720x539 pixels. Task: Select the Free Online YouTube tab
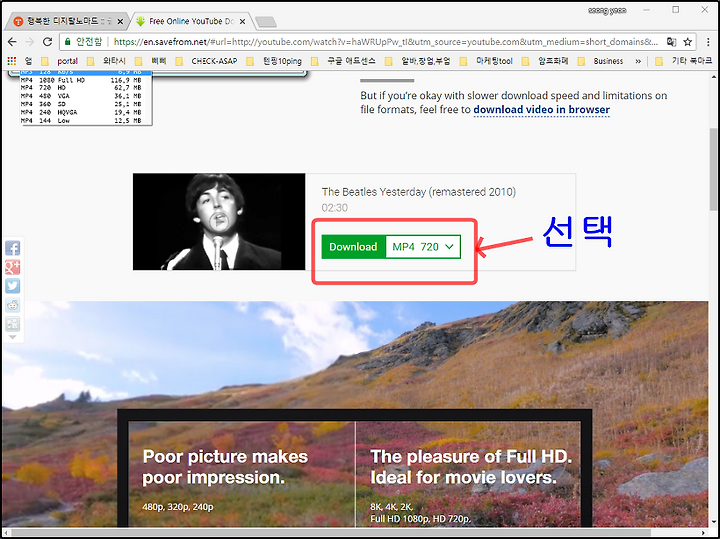(x=191, y=21)
